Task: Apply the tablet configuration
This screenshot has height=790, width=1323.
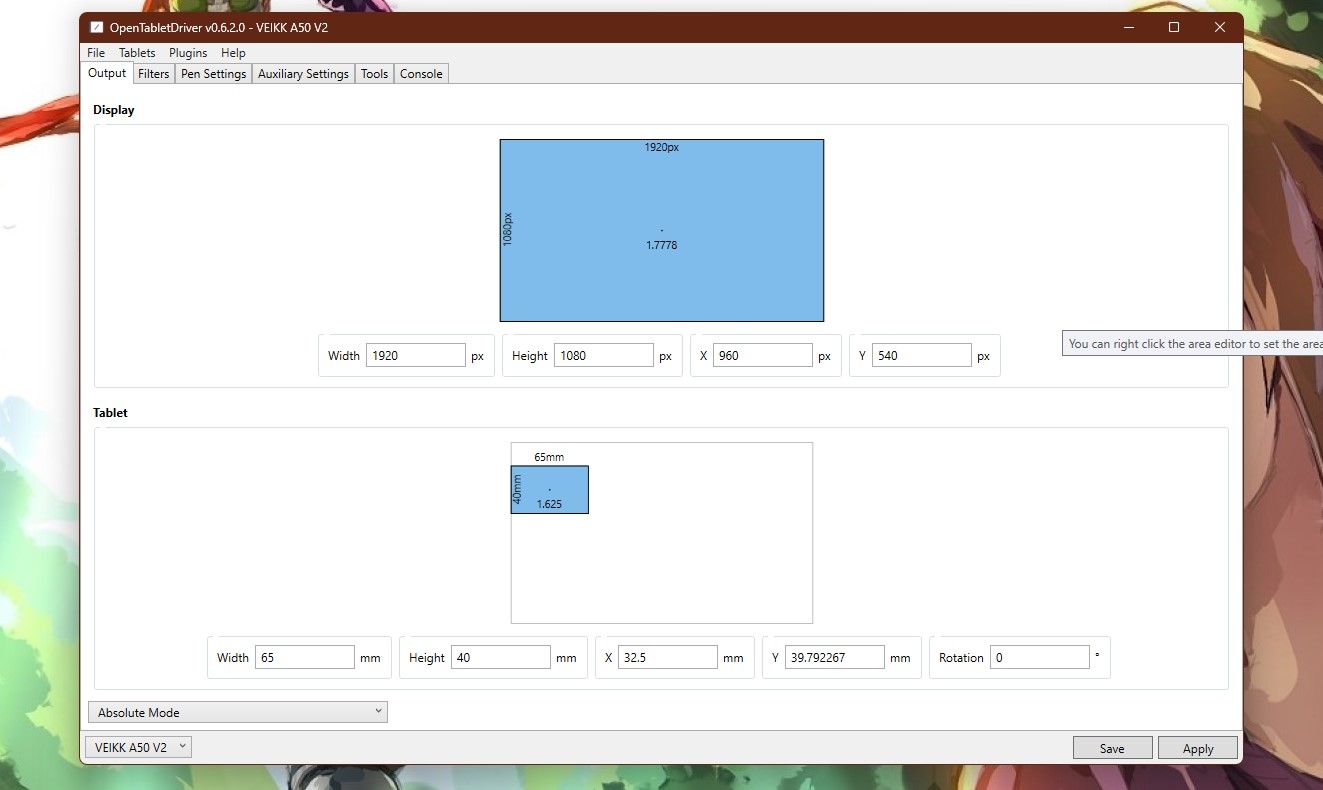Action: [x=1197, y=747]
